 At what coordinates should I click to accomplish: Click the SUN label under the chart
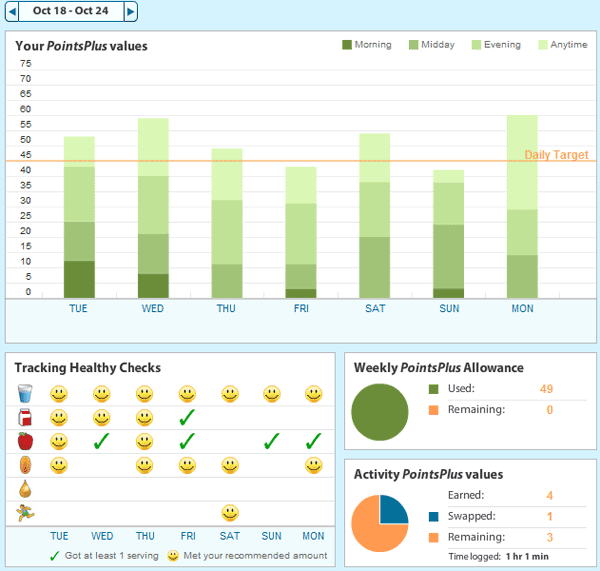click(x=449, y=308)
